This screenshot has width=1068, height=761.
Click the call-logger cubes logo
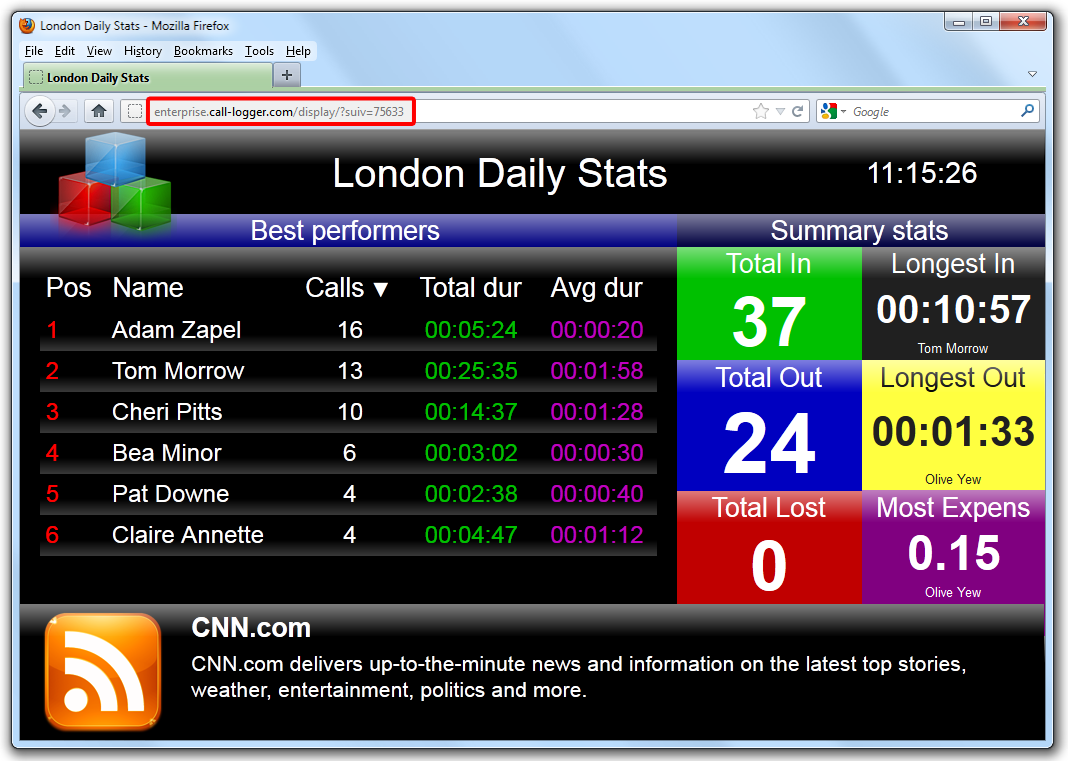pyautogui.click(x=113, y=183)
